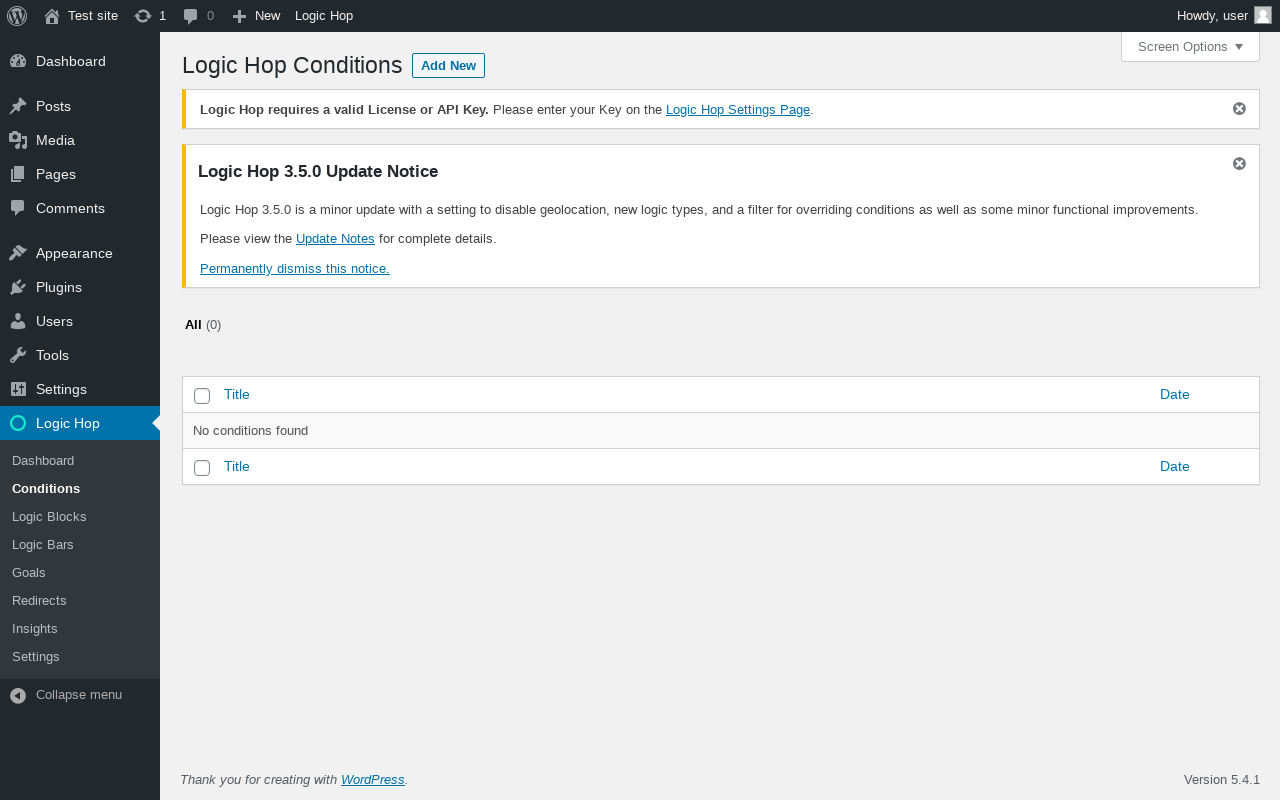The height and width of the screenshot is (800, 1280).
Task: Click the Plugins plug icon
Action: coord(18,287)
